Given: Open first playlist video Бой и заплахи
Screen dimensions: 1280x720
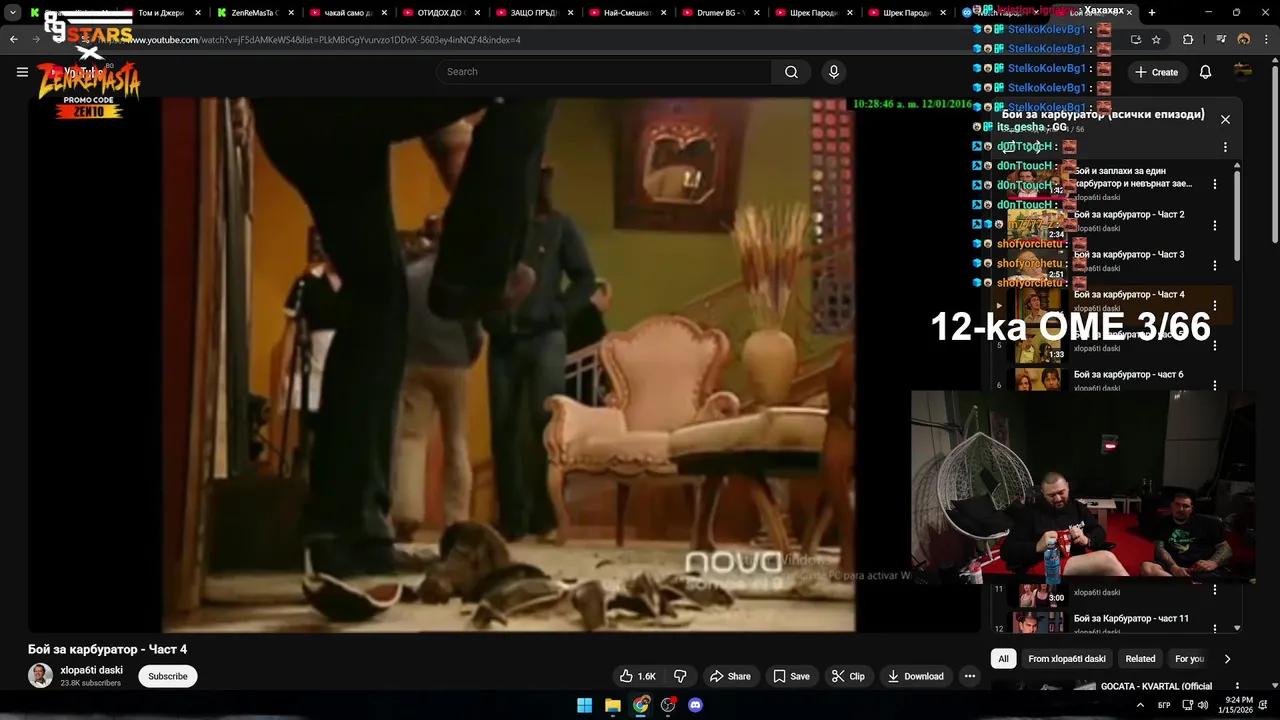Looking at the screenshot, I should pyautogui.click(x=1133, y=177).
